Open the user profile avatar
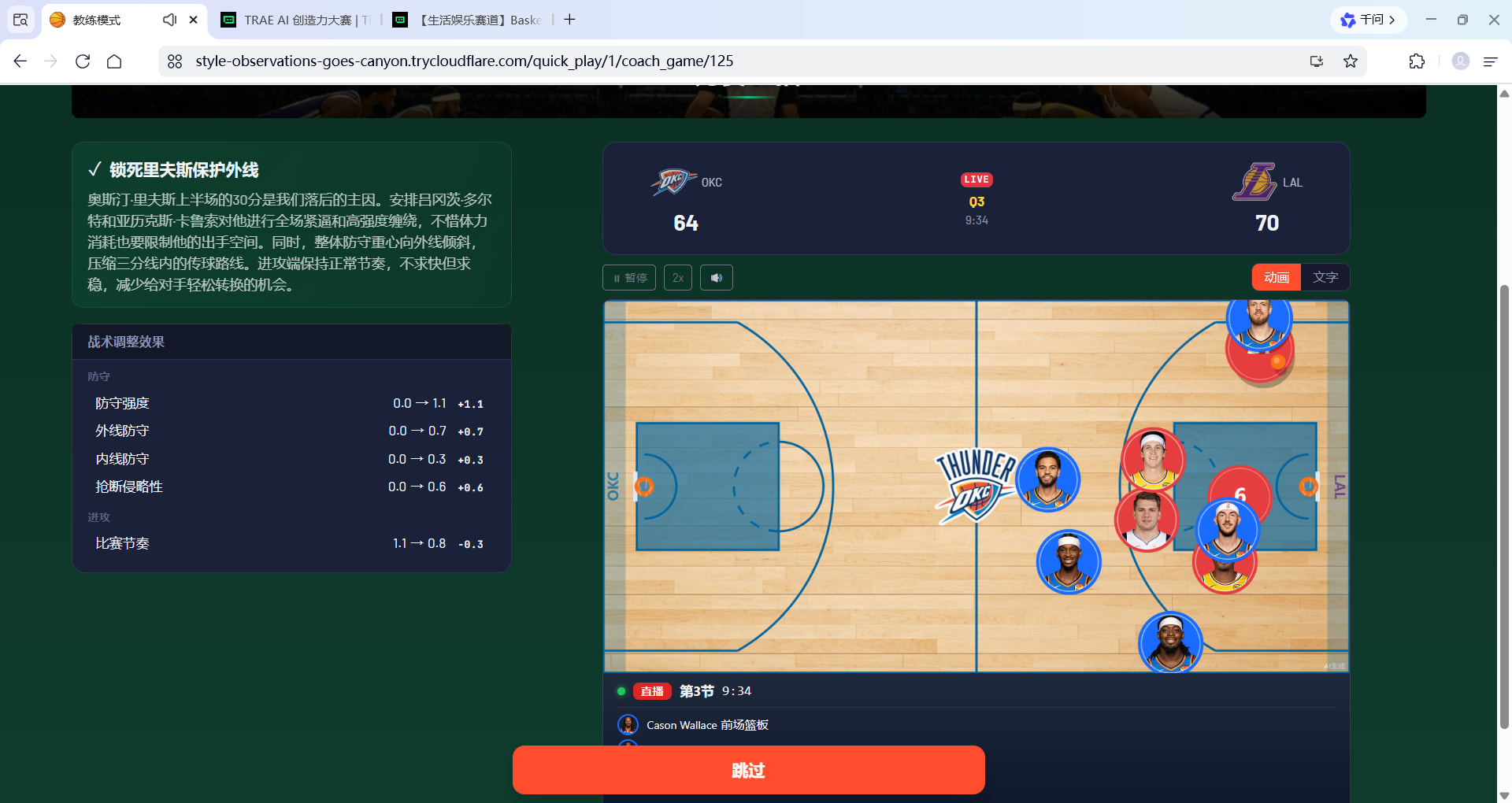This screenshot has height=803, width=1512. click(1461, 61)
